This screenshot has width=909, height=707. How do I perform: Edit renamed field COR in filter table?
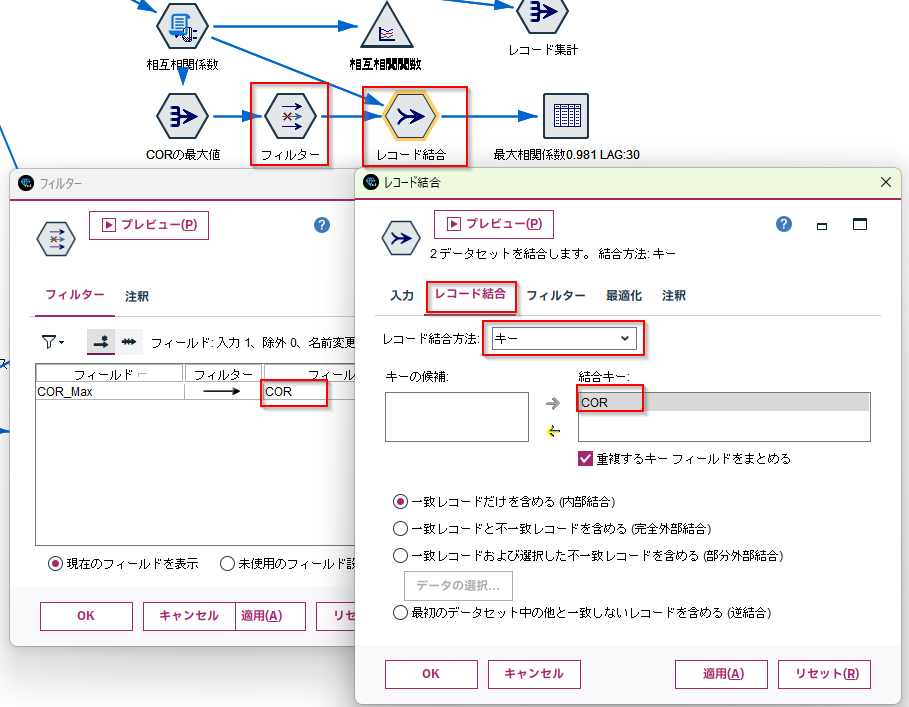pos(309,392)
